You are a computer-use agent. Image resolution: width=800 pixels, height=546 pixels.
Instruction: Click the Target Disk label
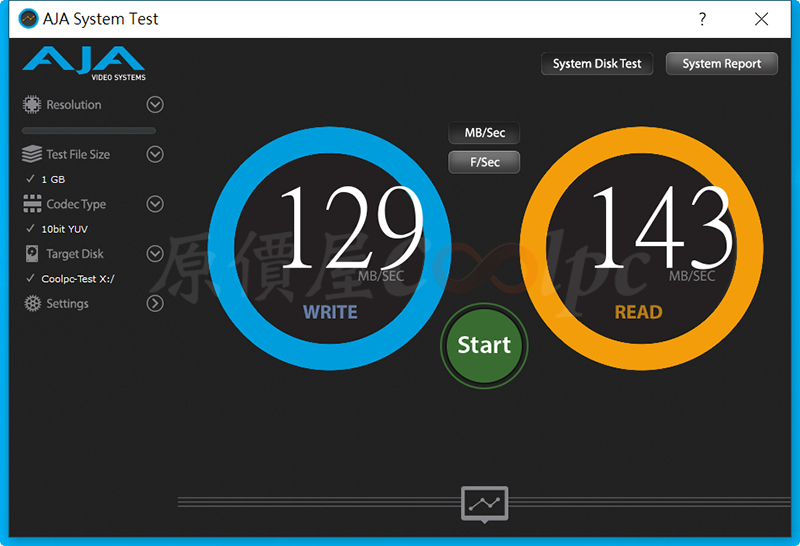75,254
